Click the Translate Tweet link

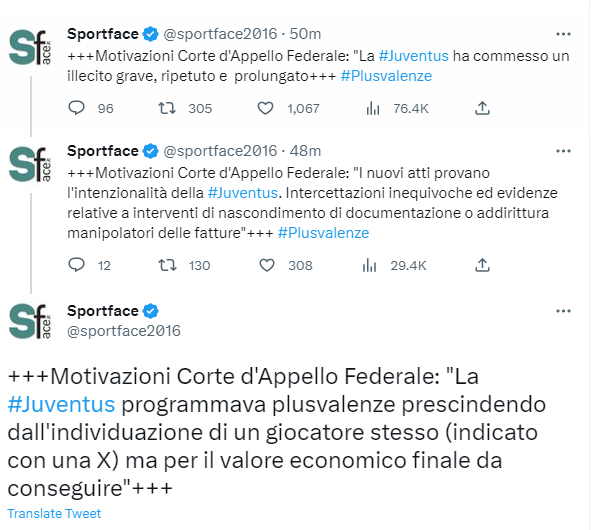[x=54, y=513]
